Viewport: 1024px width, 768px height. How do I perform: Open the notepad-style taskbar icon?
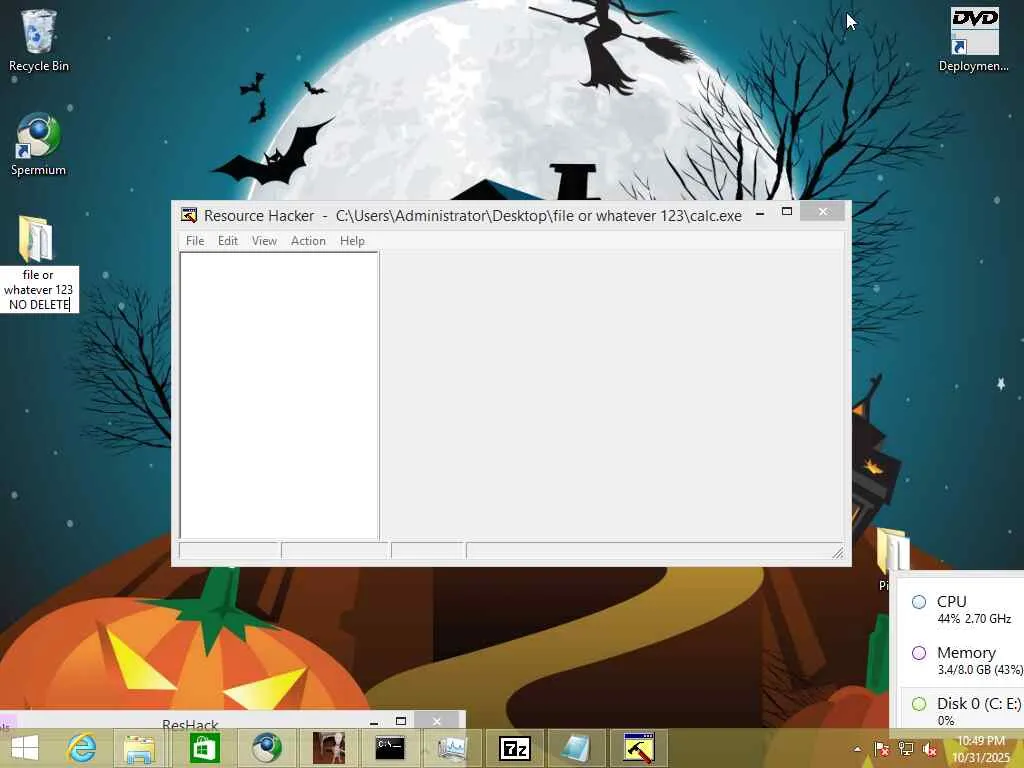tap(576, 748)
